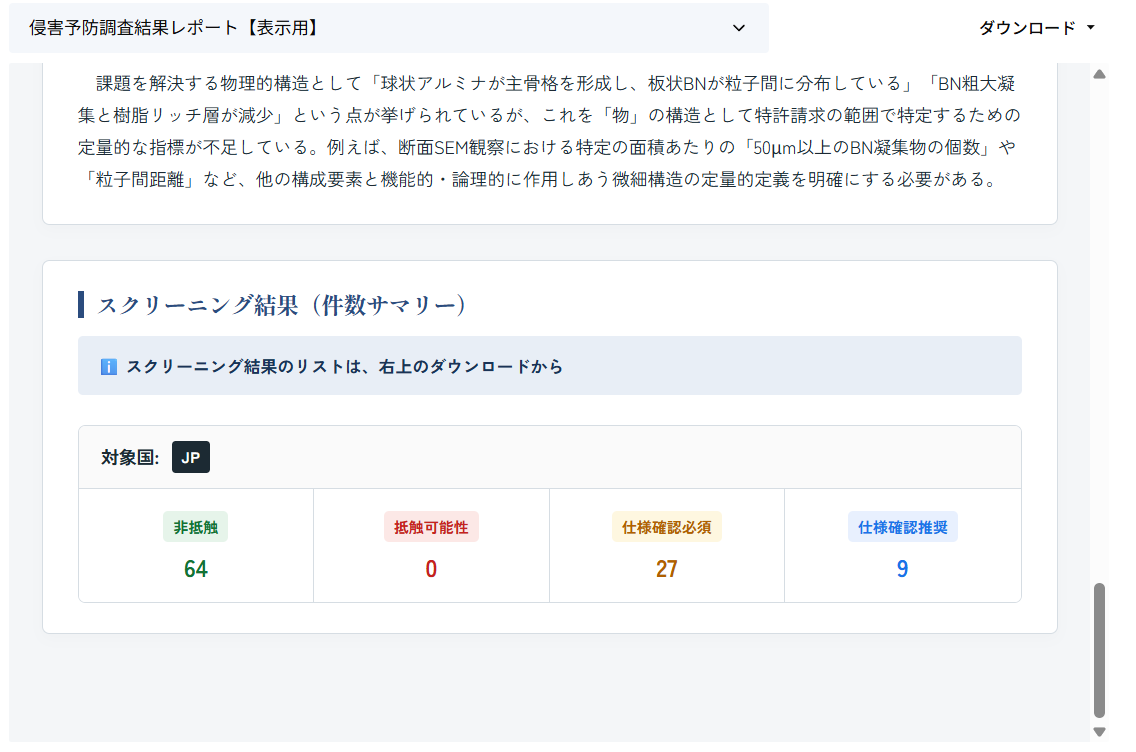Open the ダウンロード menu

coord(1036,28)
